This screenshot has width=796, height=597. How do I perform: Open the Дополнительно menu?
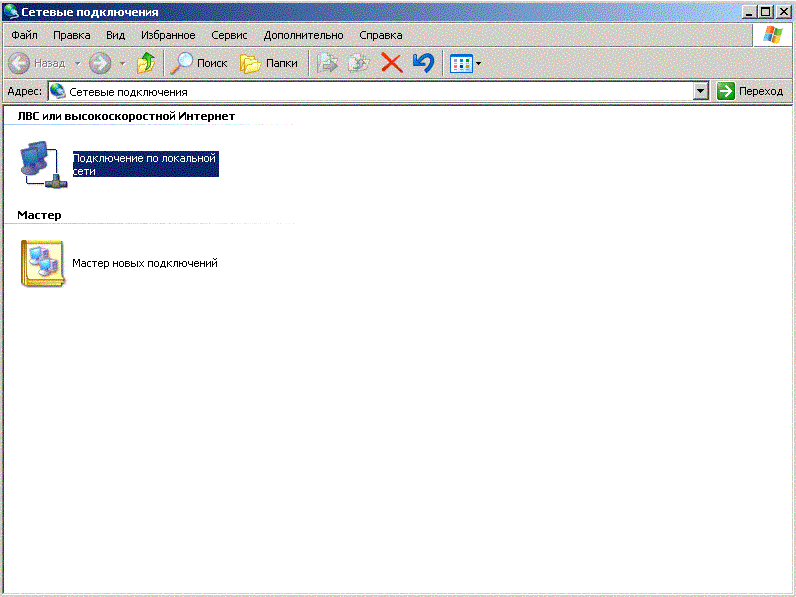point(303,35)
